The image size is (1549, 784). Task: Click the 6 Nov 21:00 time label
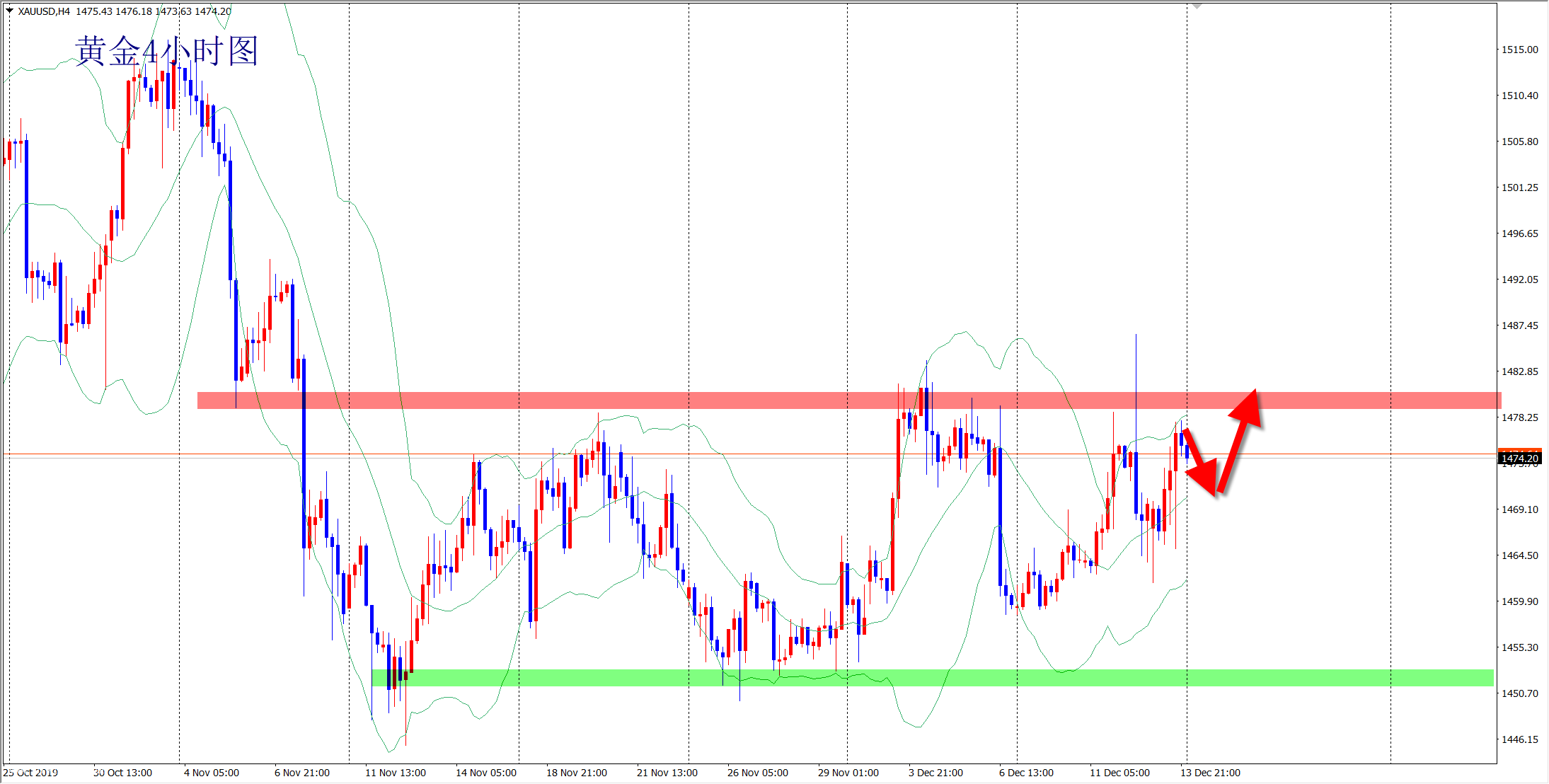(302, 773)
